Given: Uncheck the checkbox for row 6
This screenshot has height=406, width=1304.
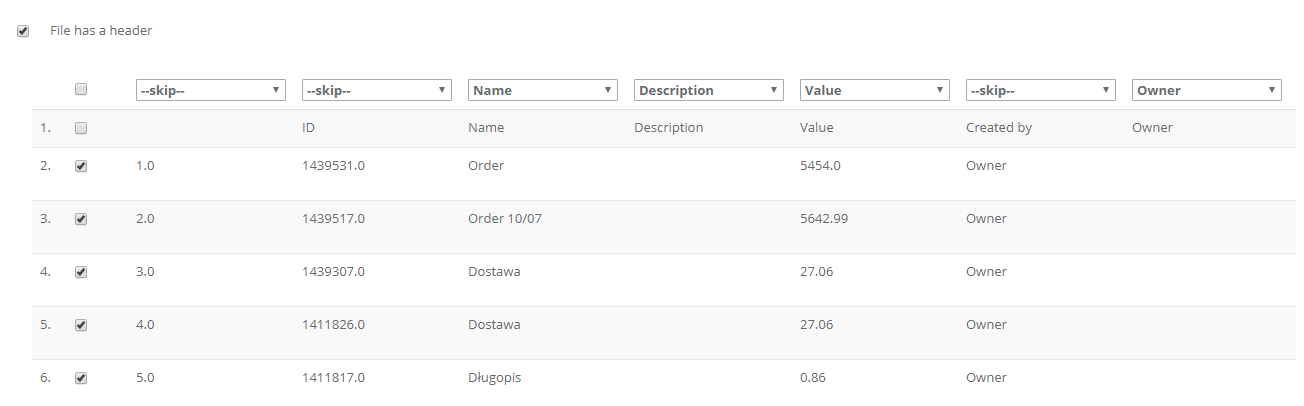Looking at the screenshot, I should click(81, 378).
